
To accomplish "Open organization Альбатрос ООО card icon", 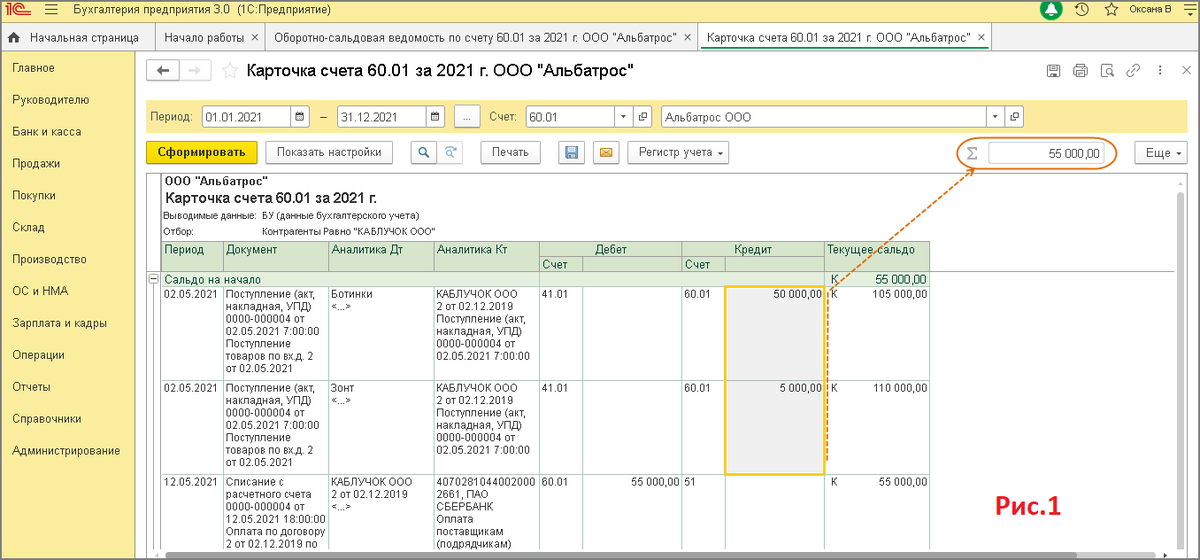I will point(1014,117).
